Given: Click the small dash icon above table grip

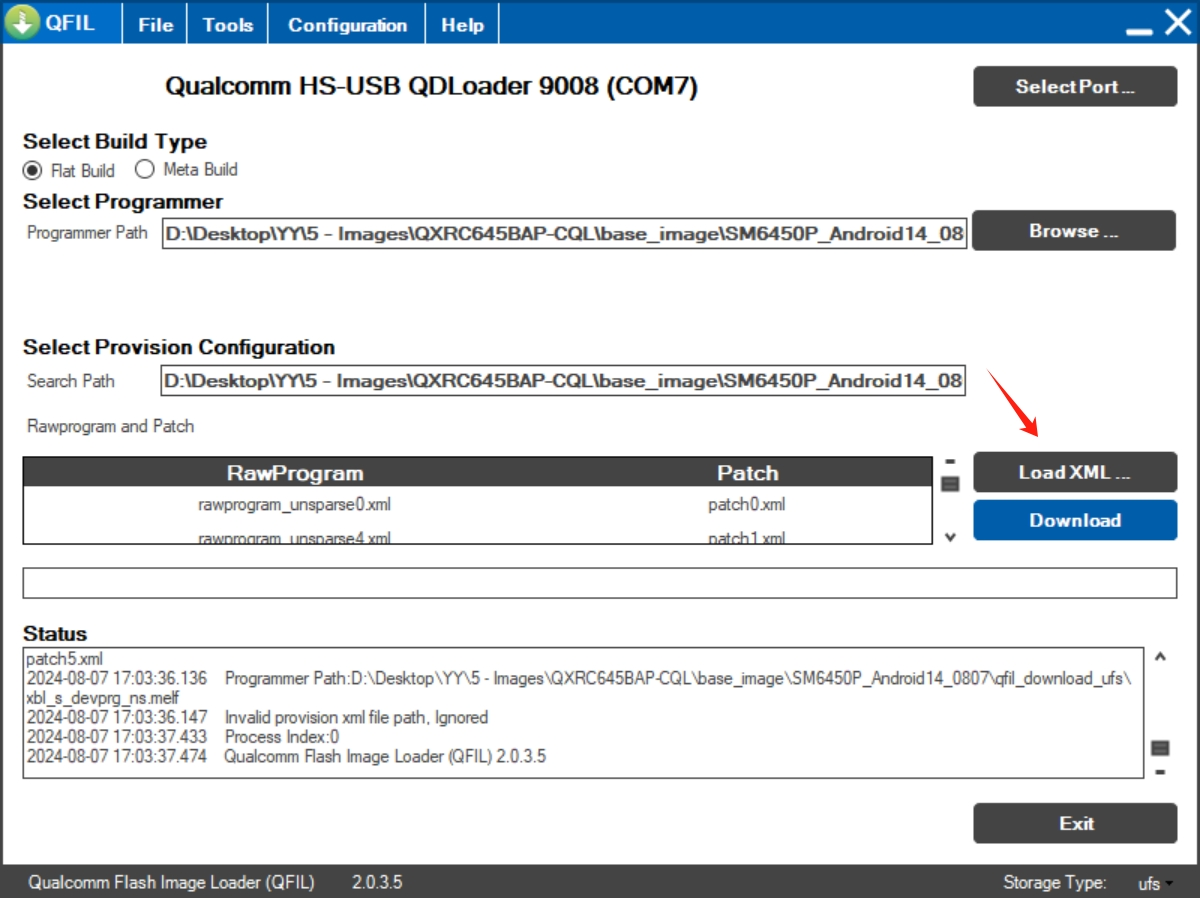Looking at the screenshot, I should pyautogui.click(x=950, y=461).
